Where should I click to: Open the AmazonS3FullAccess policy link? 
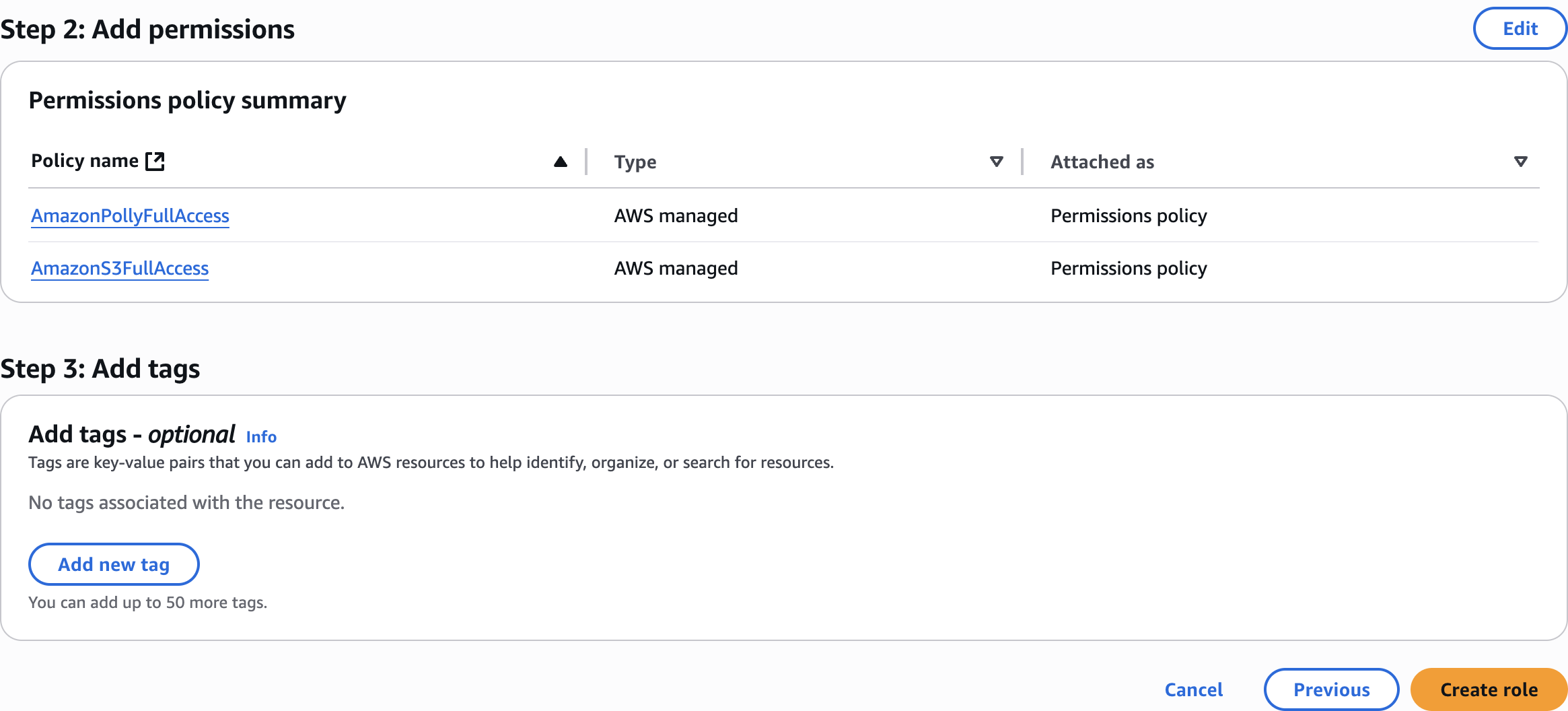(x=120, y=269)
